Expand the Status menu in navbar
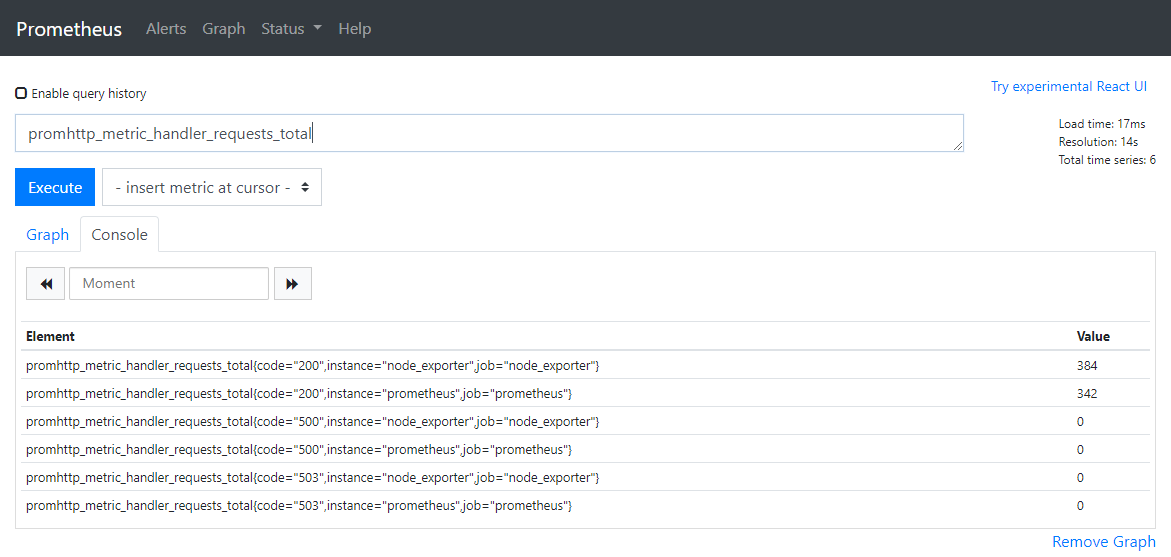 [x=291, y=29]
